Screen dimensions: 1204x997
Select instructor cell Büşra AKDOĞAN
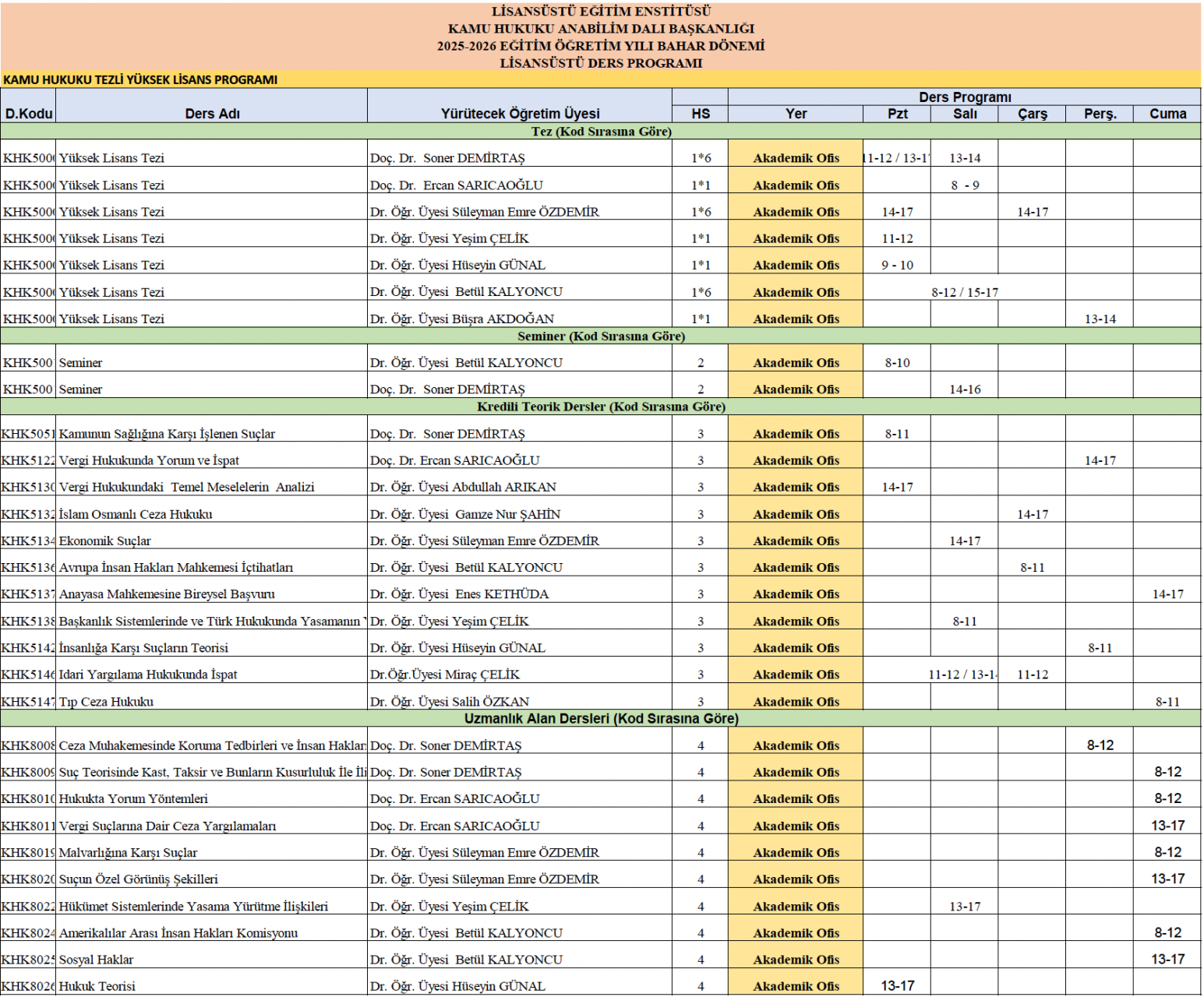click(x=462, y=319)
